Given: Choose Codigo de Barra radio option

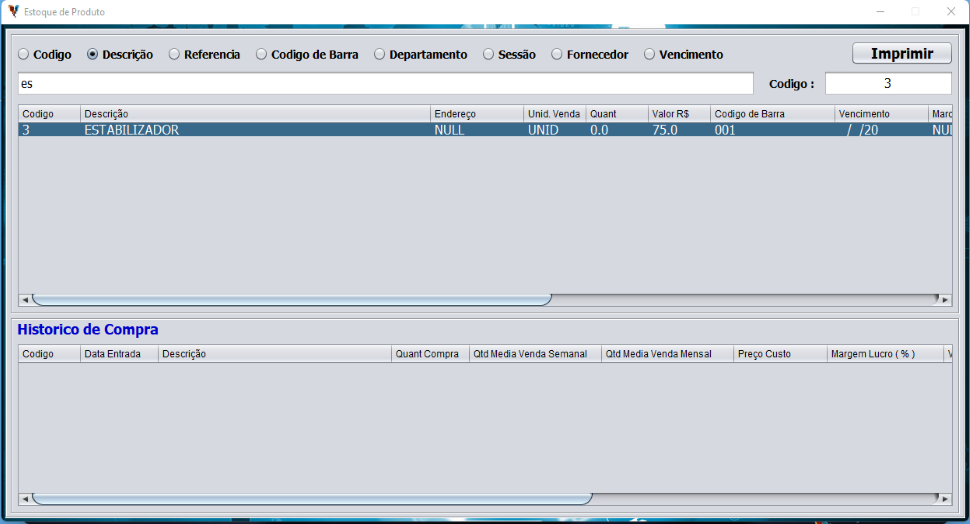Looking at the screenshot, I should coord(262,55).
